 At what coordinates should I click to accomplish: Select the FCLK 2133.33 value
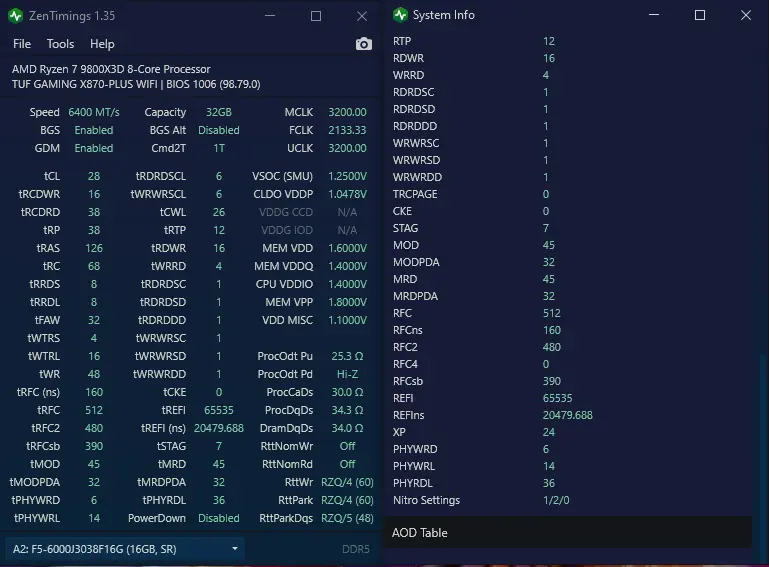347,130
